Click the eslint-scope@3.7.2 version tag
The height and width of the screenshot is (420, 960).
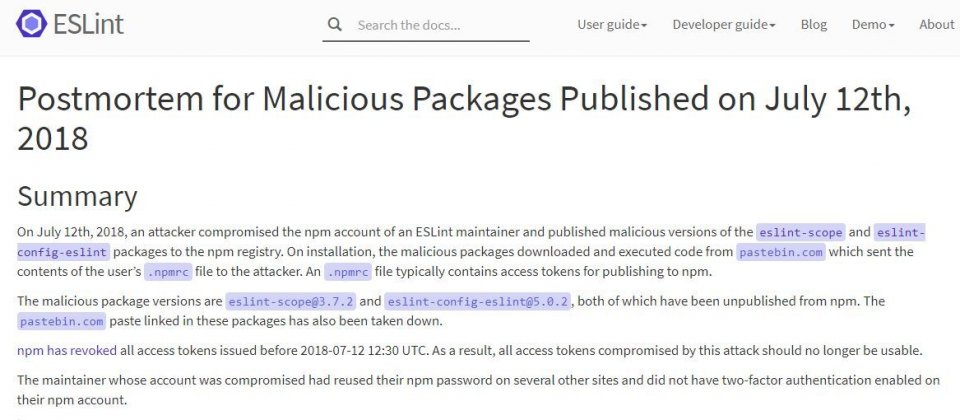(x=290, y=301)
